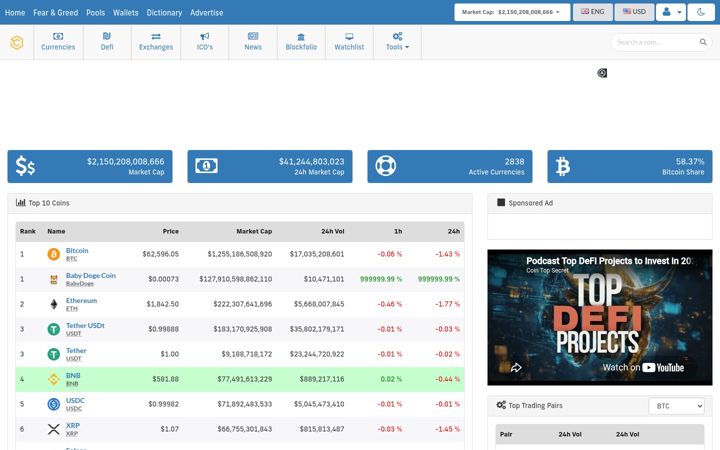Click the BNB logo icon
The height and width of the screenshot is (450, 720).
point(54,379)
